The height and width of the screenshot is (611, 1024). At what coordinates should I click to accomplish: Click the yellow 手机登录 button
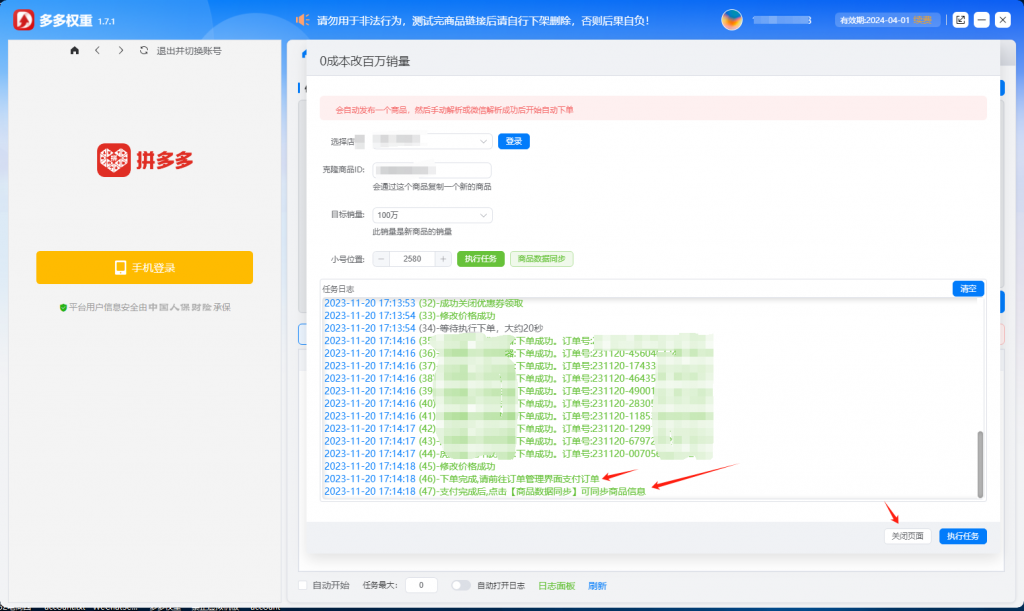click(144, 268)
